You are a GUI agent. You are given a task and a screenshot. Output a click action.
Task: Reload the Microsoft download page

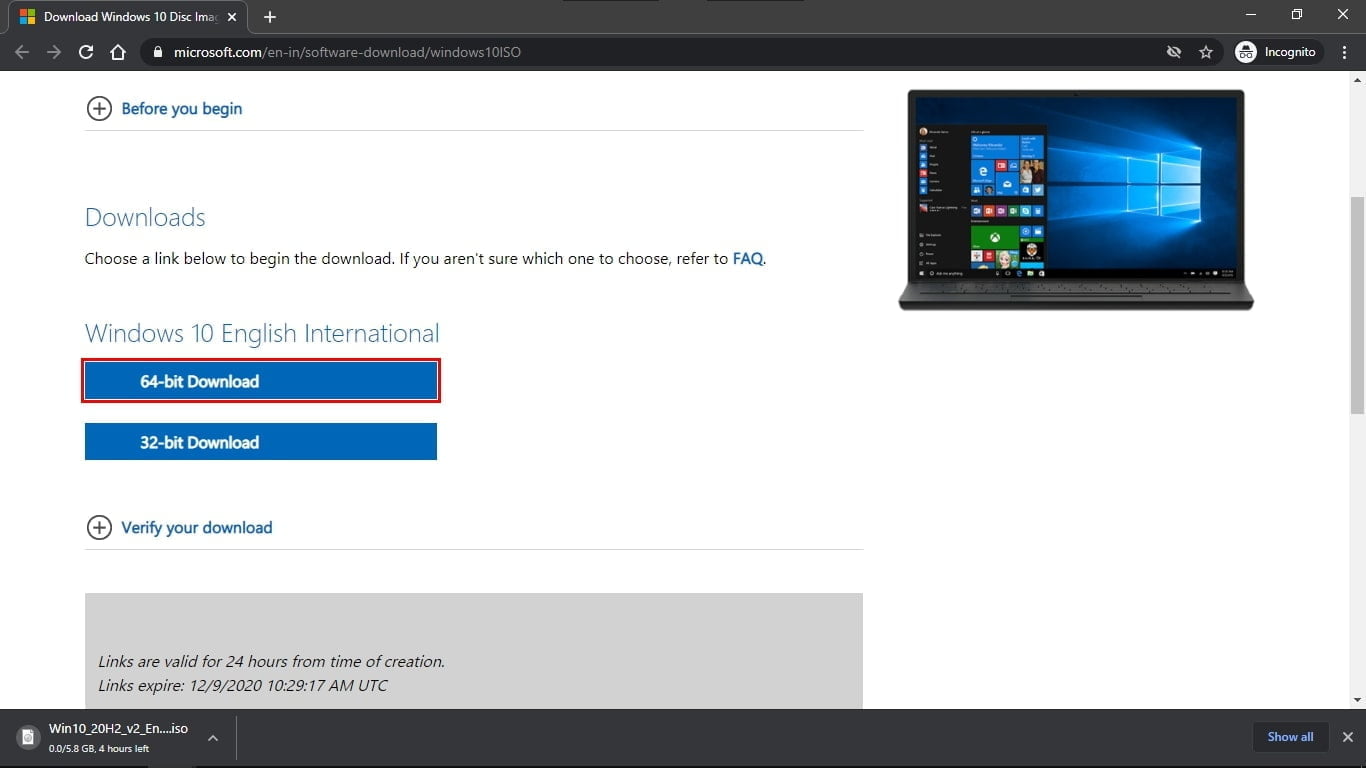[86, 52]
